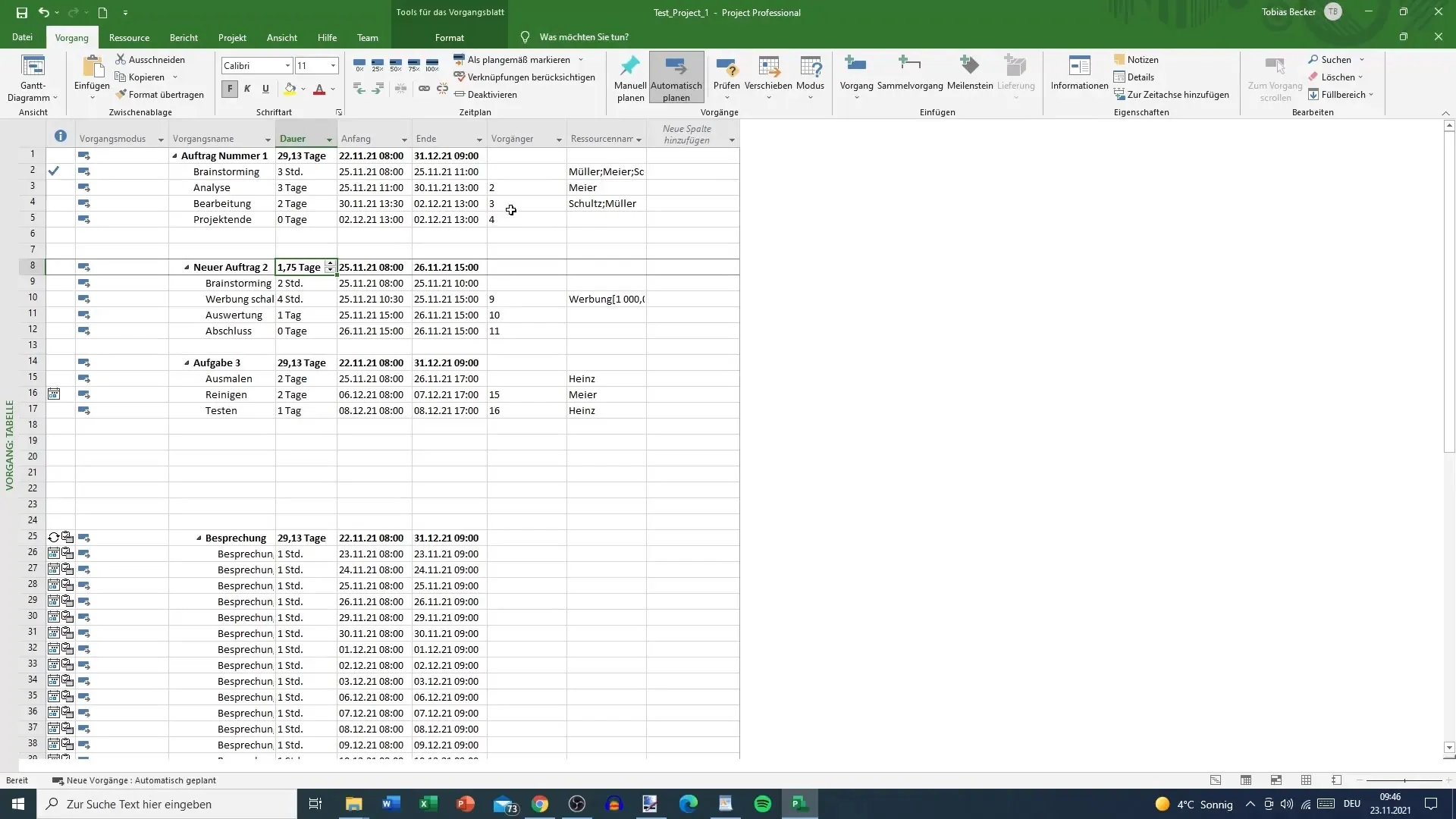Switch to the Bericht tab
1456x819 pixels.
(x=184, y=37)
